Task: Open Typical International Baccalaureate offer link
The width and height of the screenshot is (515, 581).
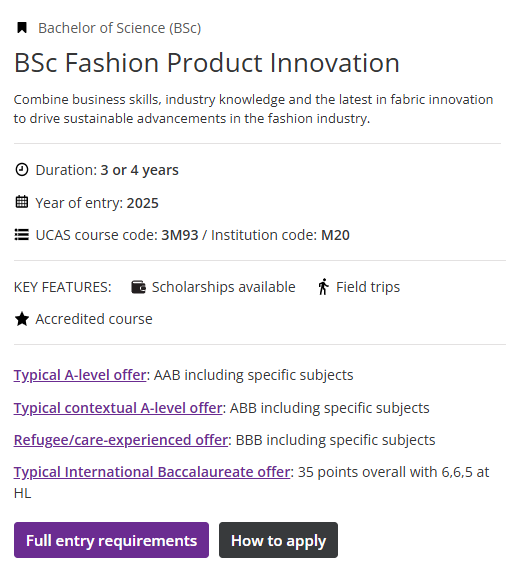Action: (x=152, y=472)
